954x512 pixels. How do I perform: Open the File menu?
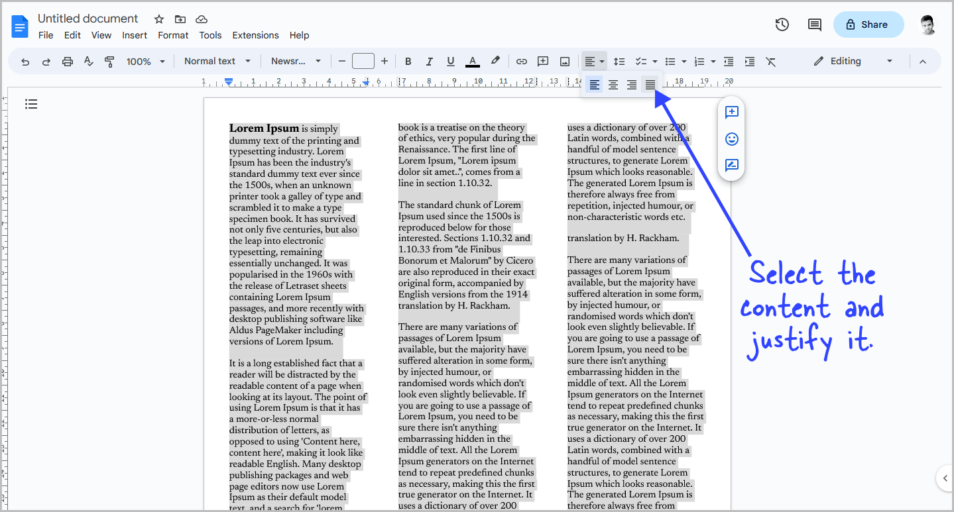coord(46,35)
